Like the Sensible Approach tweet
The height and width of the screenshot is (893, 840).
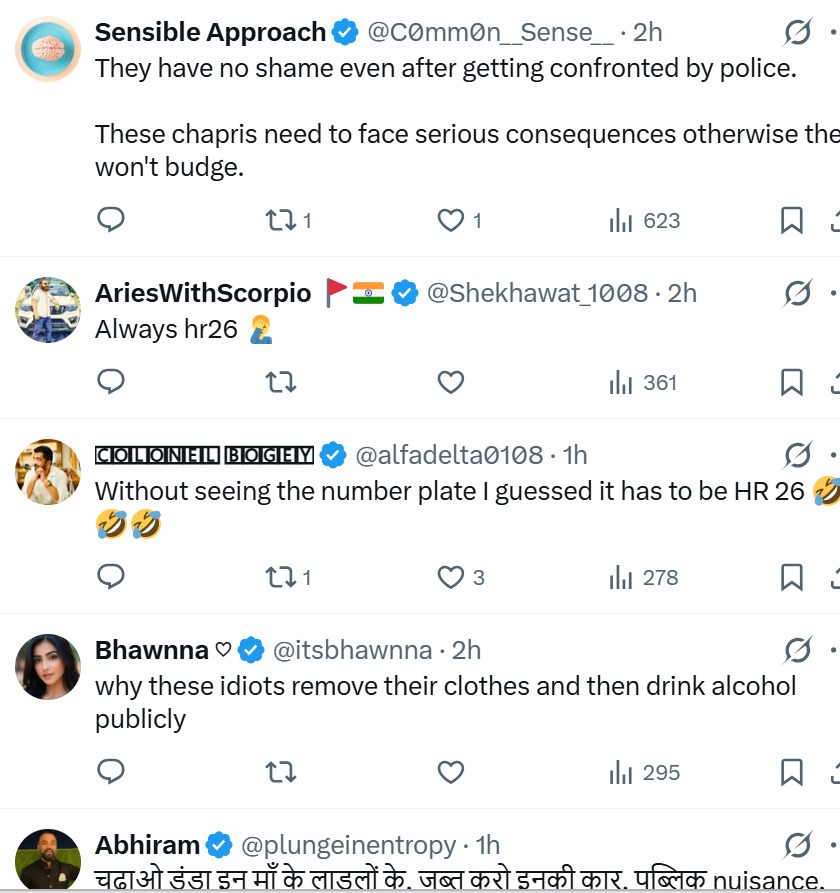tap(452, 220)
